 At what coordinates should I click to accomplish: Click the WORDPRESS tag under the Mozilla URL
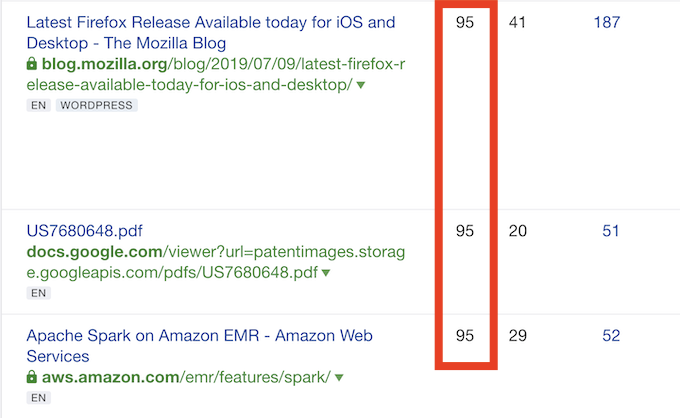click(x=96, y=105)
